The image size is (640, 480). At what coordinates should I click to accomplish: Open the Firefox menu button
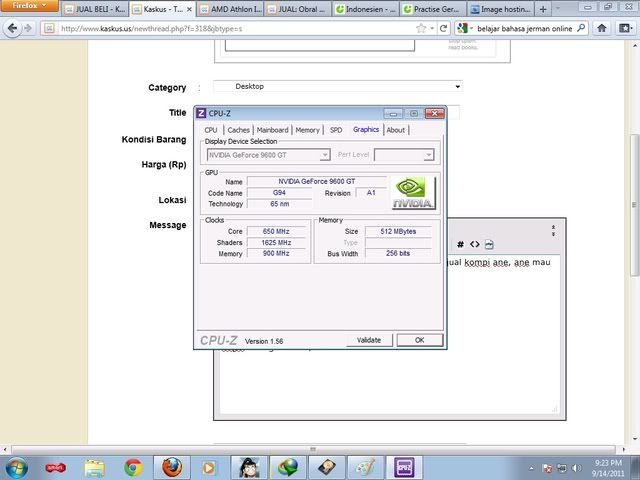point(29,6)
